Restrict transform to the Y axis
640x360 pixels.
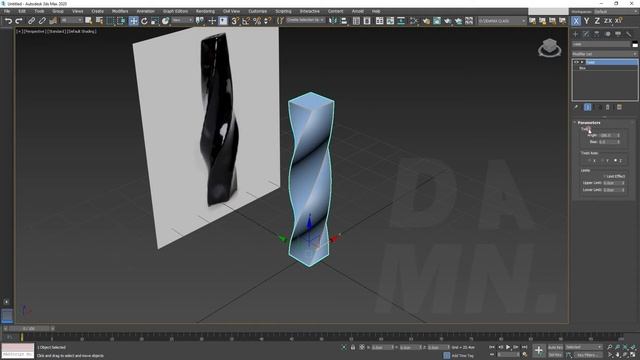(587, 21)
